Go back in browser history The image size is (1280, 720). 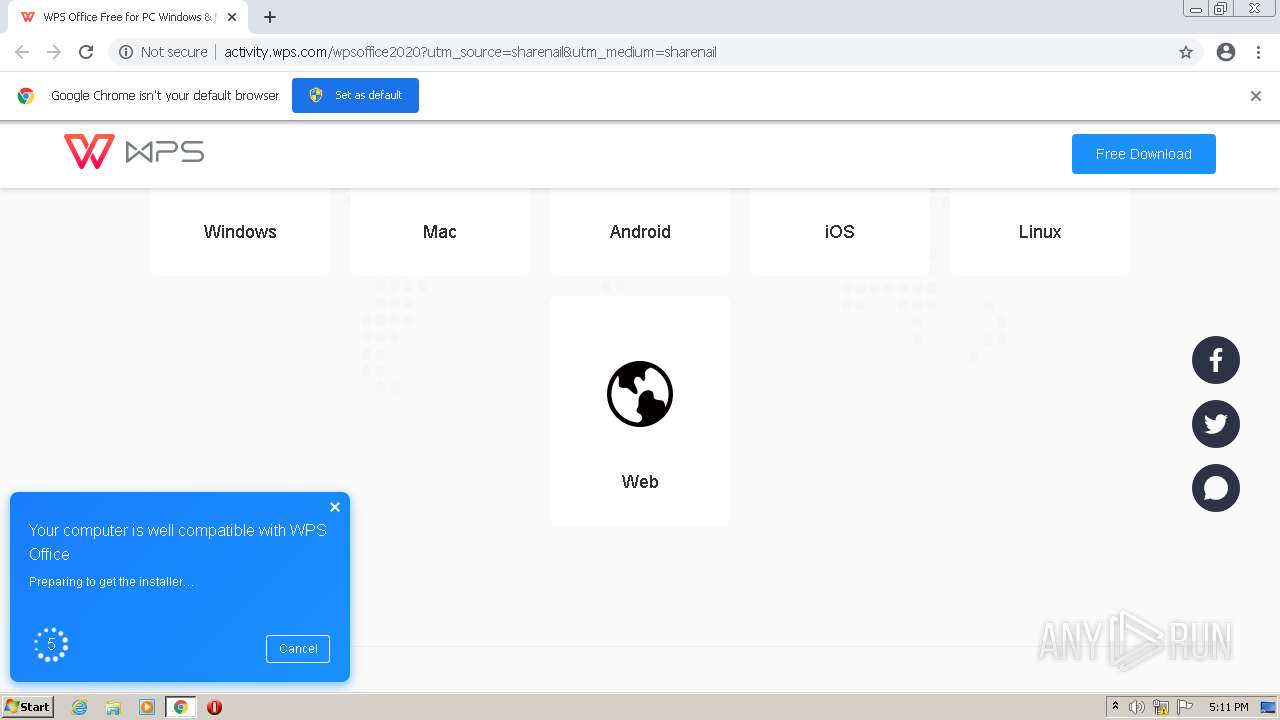pyautogui.click(x=22, y=52)
